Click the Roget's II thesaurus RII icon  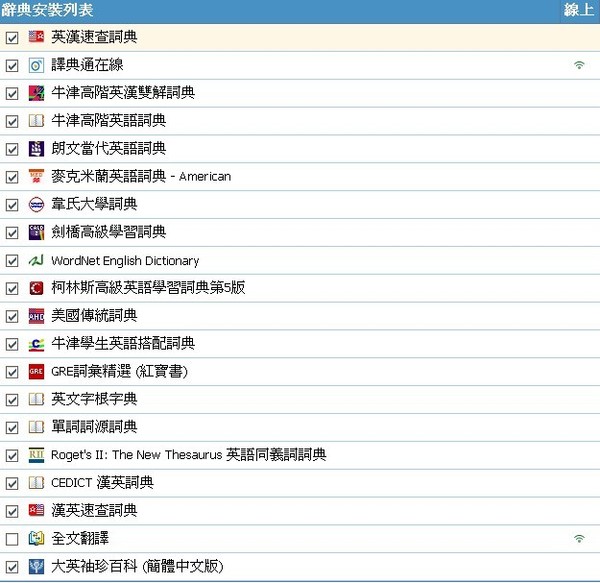[36, 455]
